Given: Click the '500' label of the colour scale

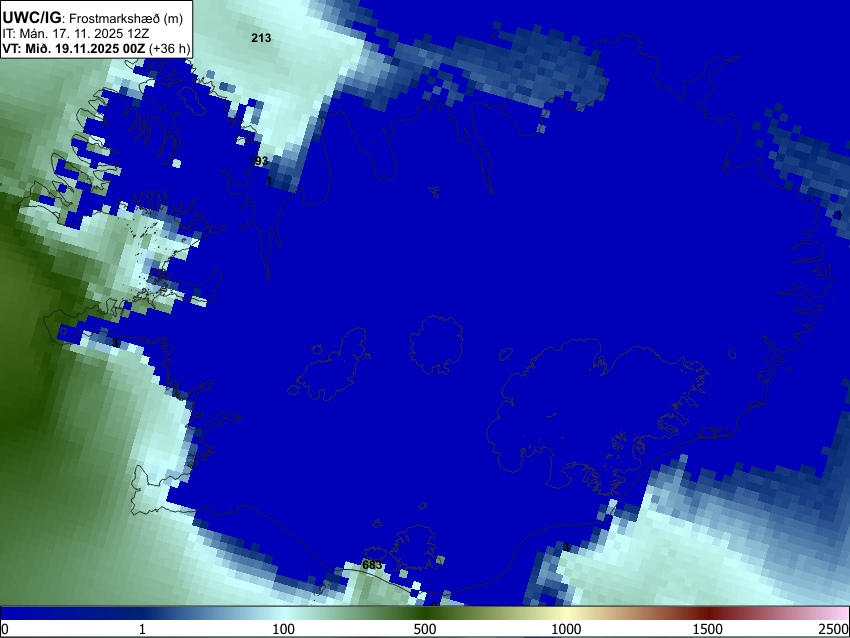Looking at the screenshot, I should (x=424, y=629).
